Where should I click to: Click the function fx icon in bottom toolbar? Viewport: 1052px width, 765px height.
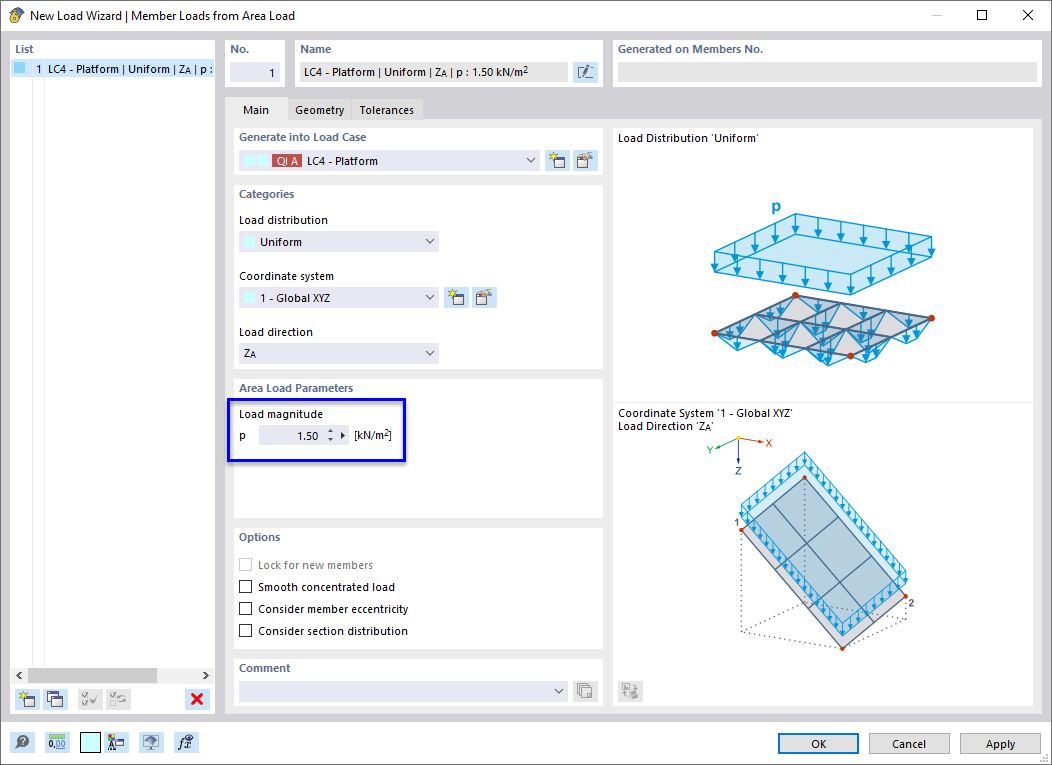coord(185,742)
